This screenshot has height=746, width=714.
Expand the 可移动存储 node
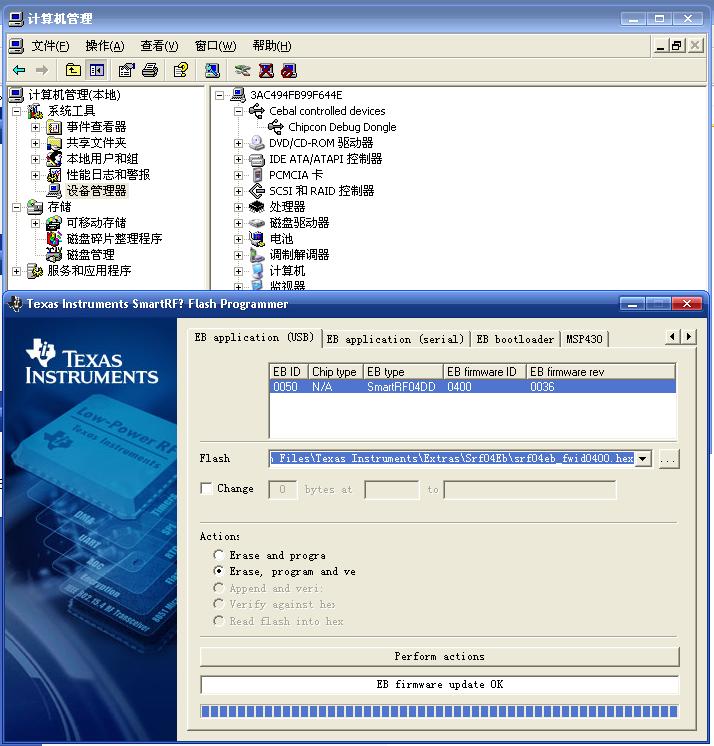coord(35,223)
